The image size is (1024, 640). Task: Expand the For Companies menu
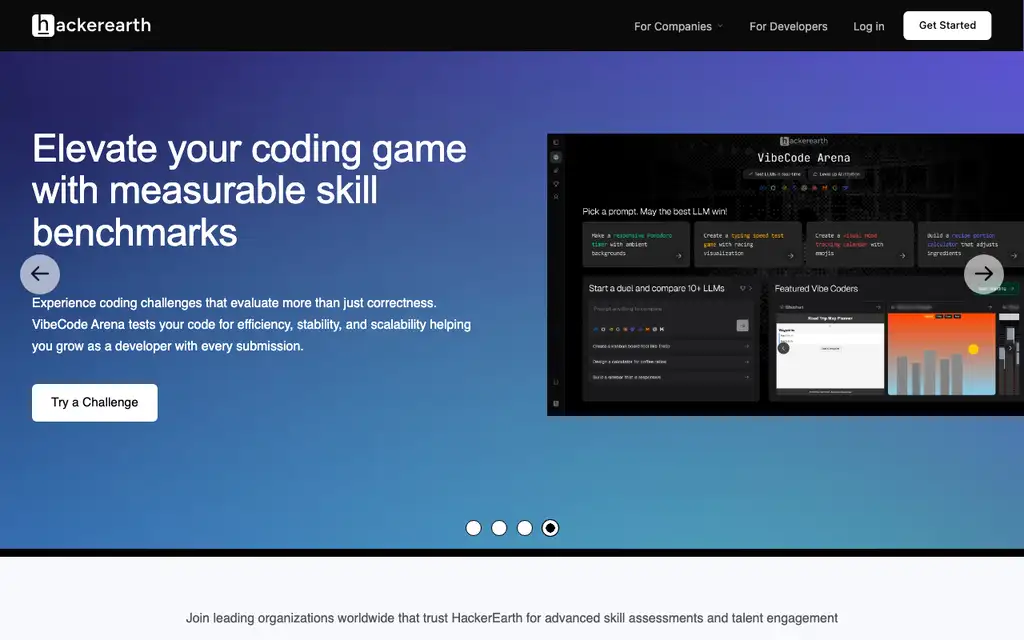coord(679,26)
